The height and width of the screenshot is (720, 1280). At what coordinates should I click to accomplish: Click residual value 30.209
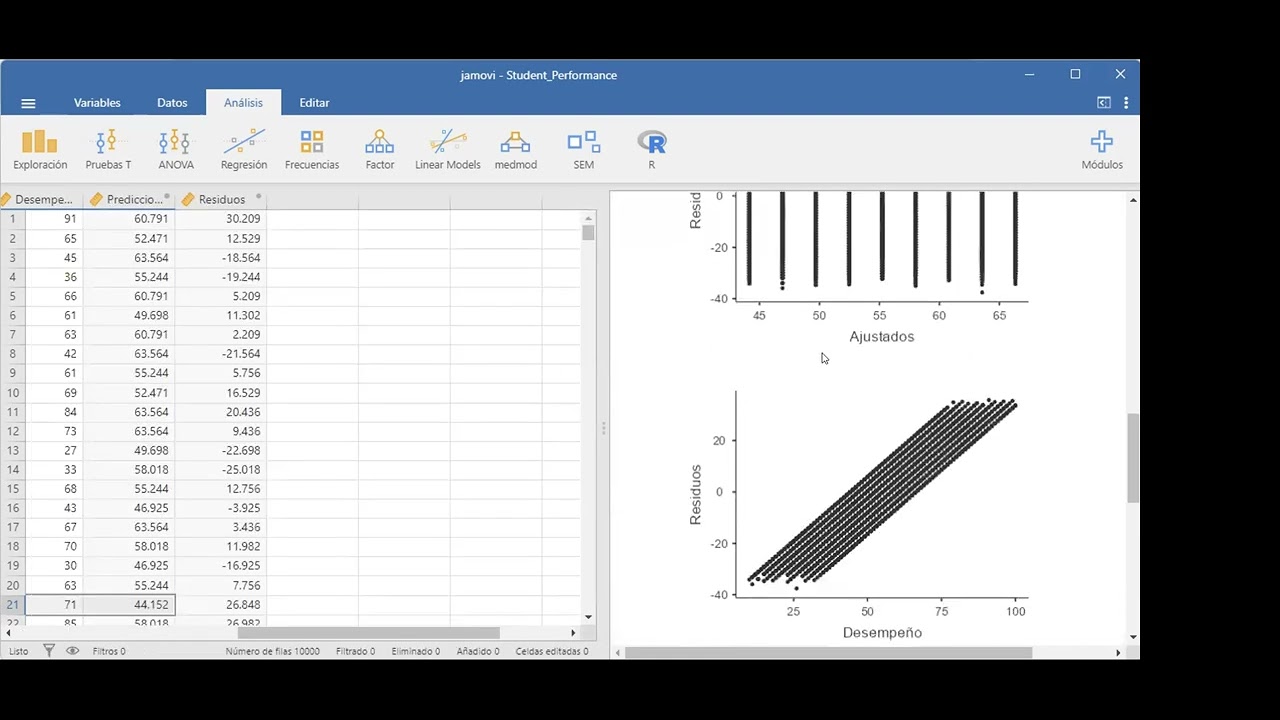(221, 219)
